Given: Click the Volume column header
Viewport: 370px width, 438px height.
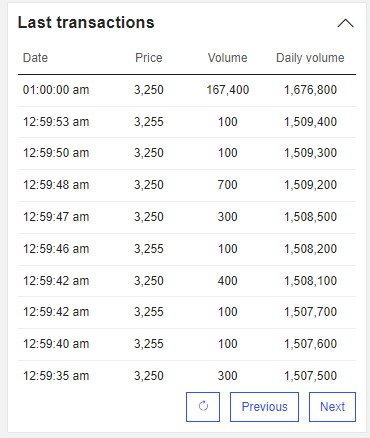Looking at the screenshot, I should [228, 58].
